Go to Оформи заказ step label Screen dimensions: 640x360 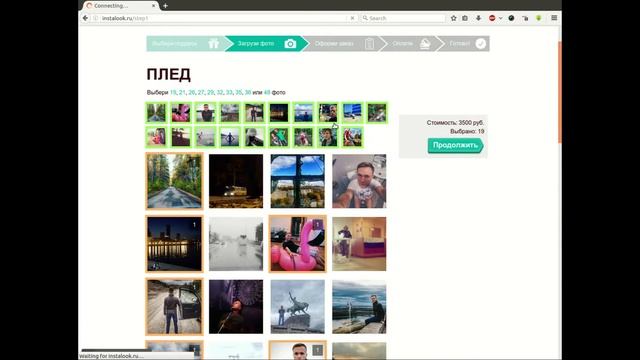(x=334, y=43)
